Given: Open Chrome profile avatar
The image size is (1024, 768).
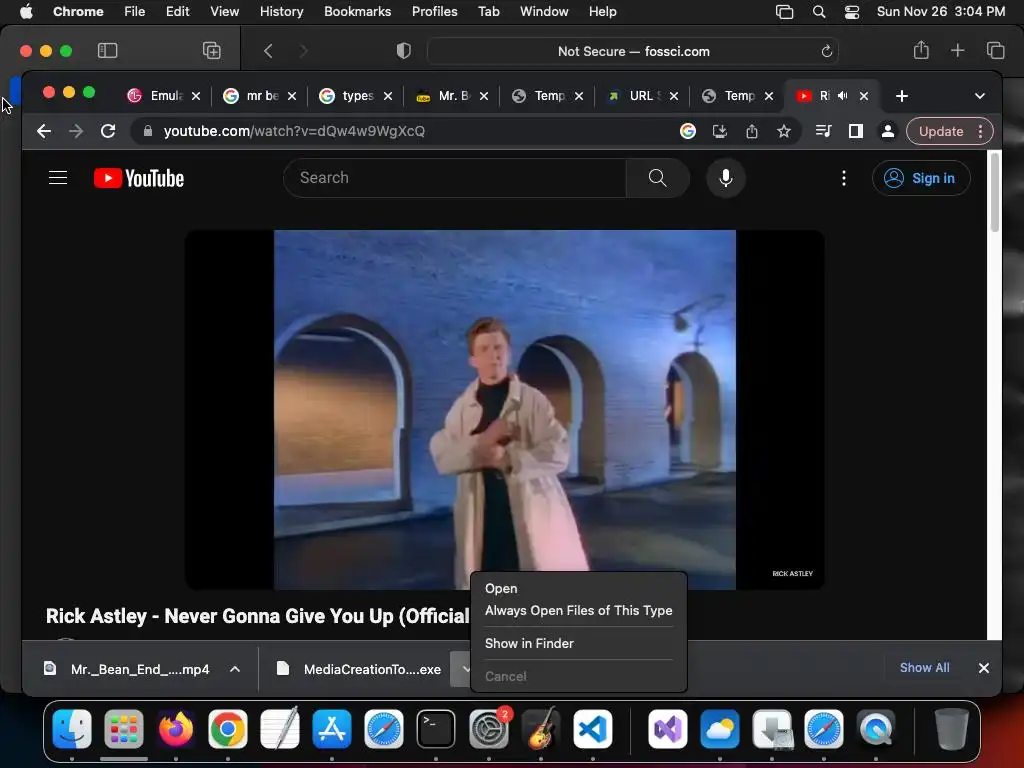Looking at the screenshot, I should pos(888,131).
